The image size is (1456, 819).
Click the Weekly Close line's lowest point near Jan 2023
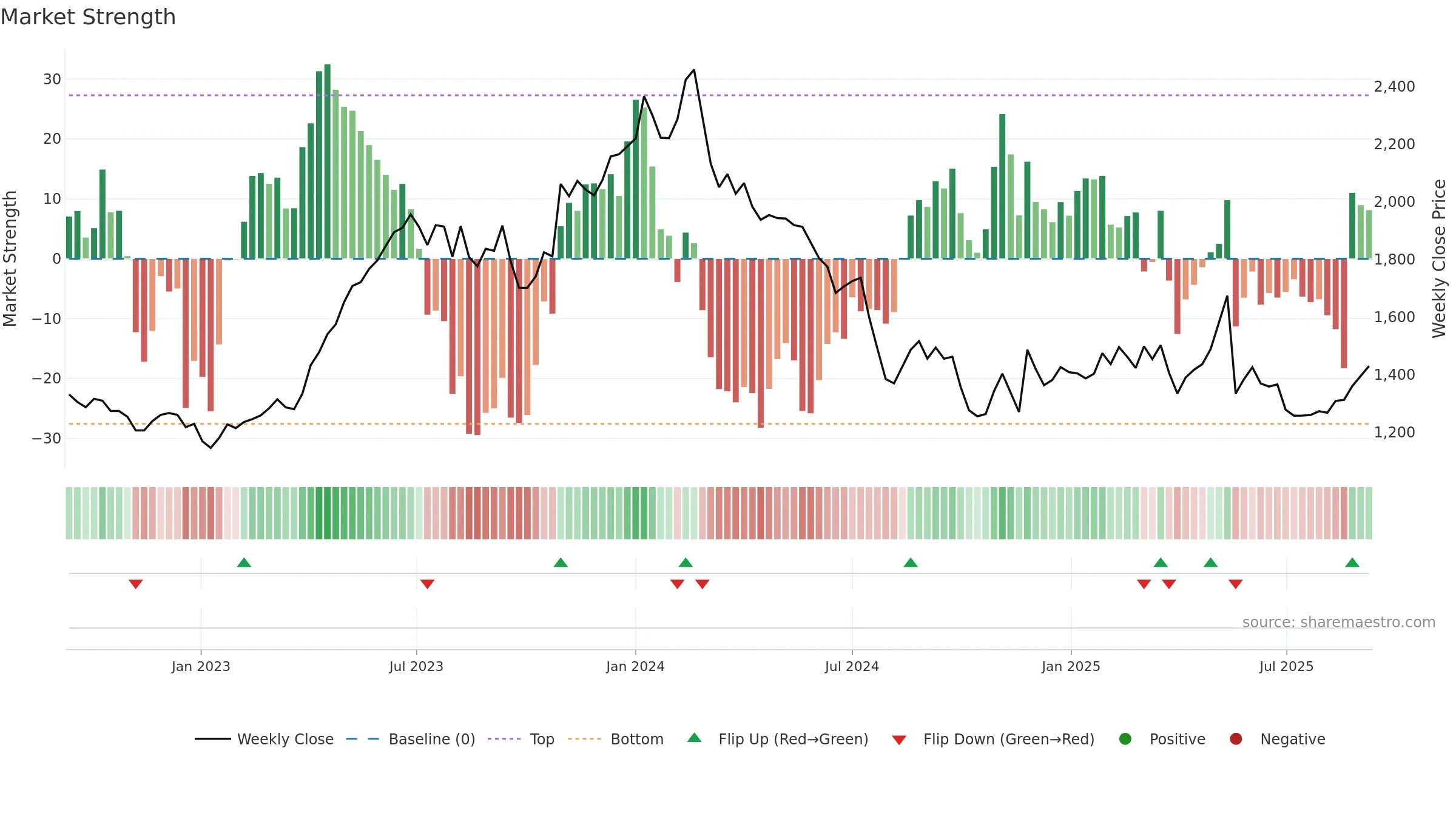click(211, 448)
